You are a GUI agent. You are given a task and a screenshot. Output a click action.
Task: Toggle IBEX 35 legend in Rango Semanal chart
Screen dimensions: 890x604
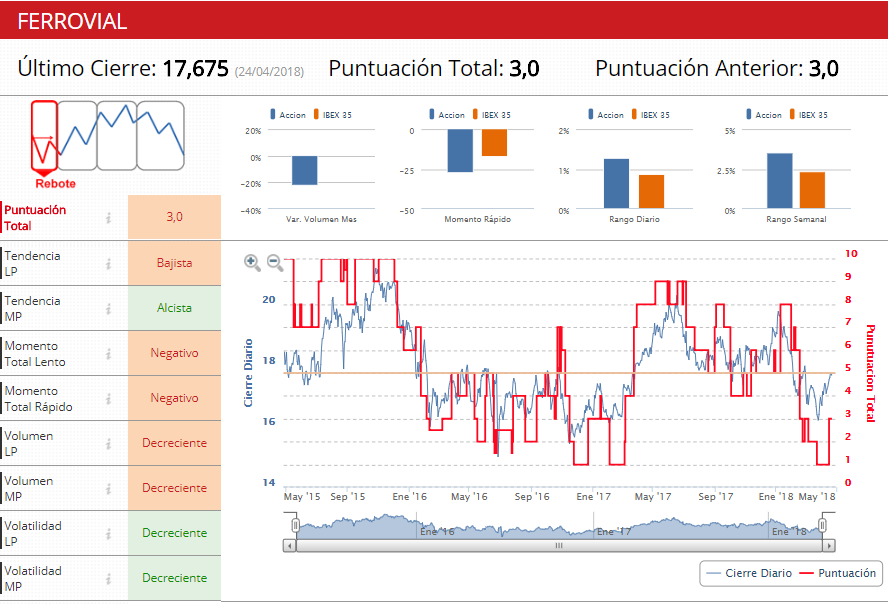(809, 115)
